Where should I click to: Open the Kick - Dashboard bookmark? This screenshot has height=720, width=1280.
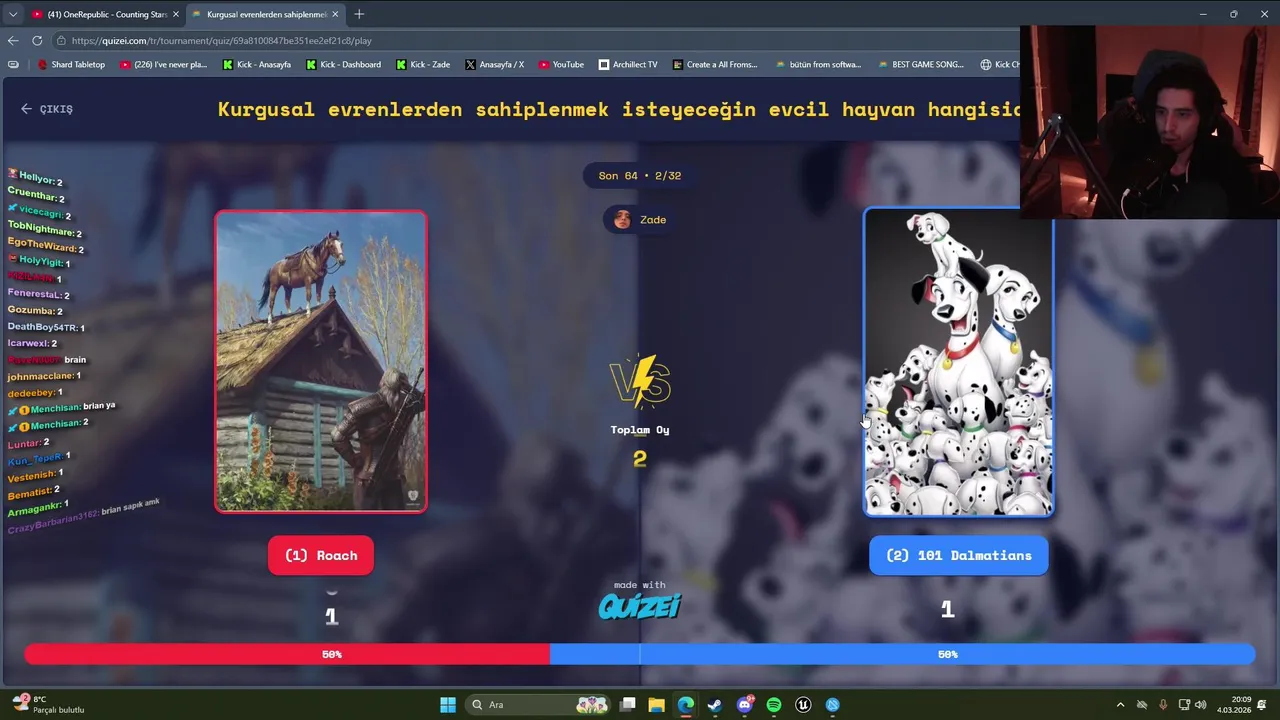pos(343,64)
